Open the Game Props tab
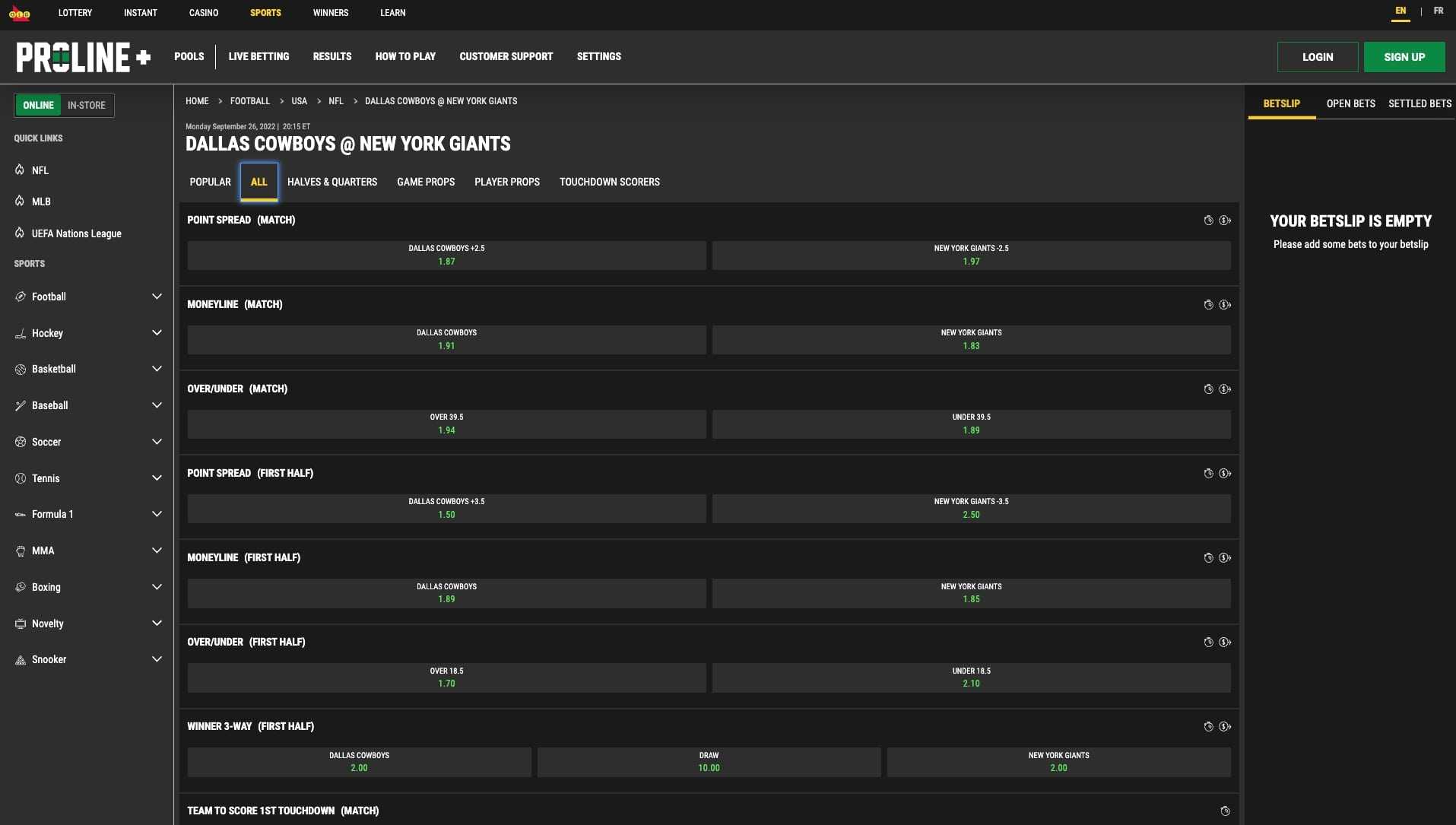Screen dimensions: 1456x825 pos(426,182)
